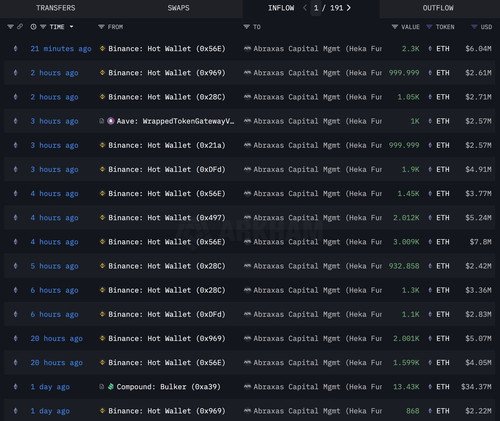Click the link icon in the table header
The width and height of the screenshot is (500, 421).
pyautogui.click(x=20, y=26)
